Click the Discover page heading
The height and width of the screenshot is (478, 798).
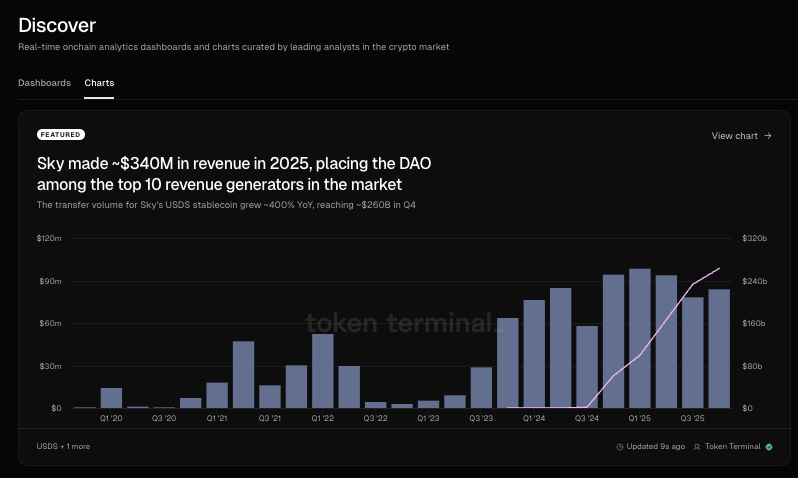57,25
